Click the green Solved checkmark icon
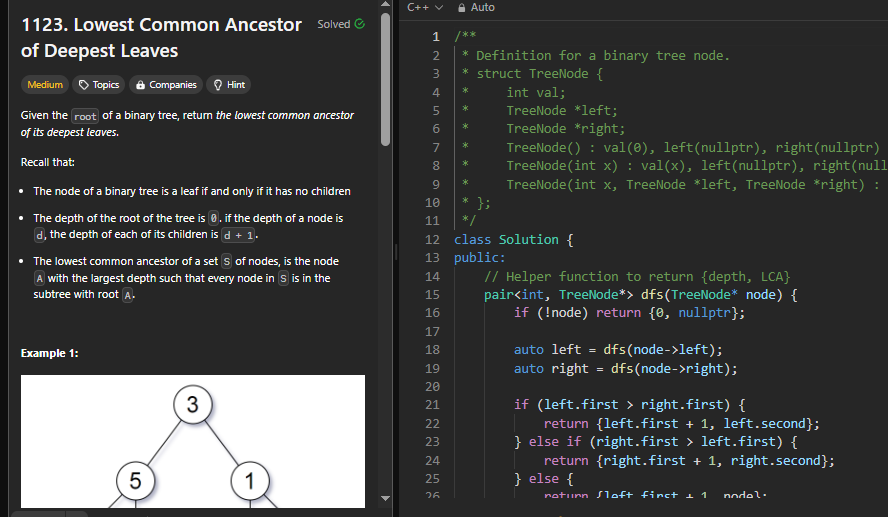The image size is (888, 517). point(360,24)
